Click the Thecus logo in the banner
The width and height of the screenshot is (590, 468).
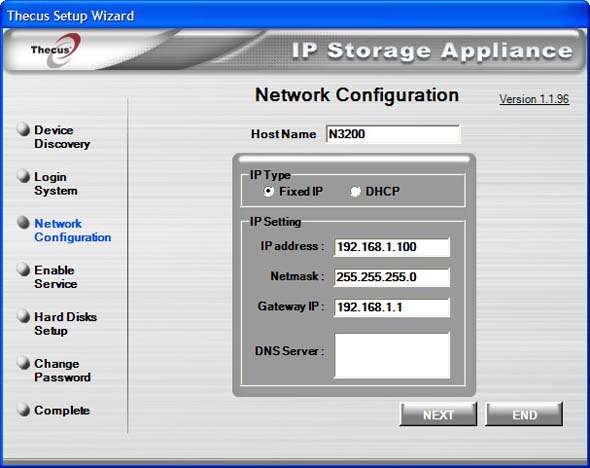pos(55,50)
